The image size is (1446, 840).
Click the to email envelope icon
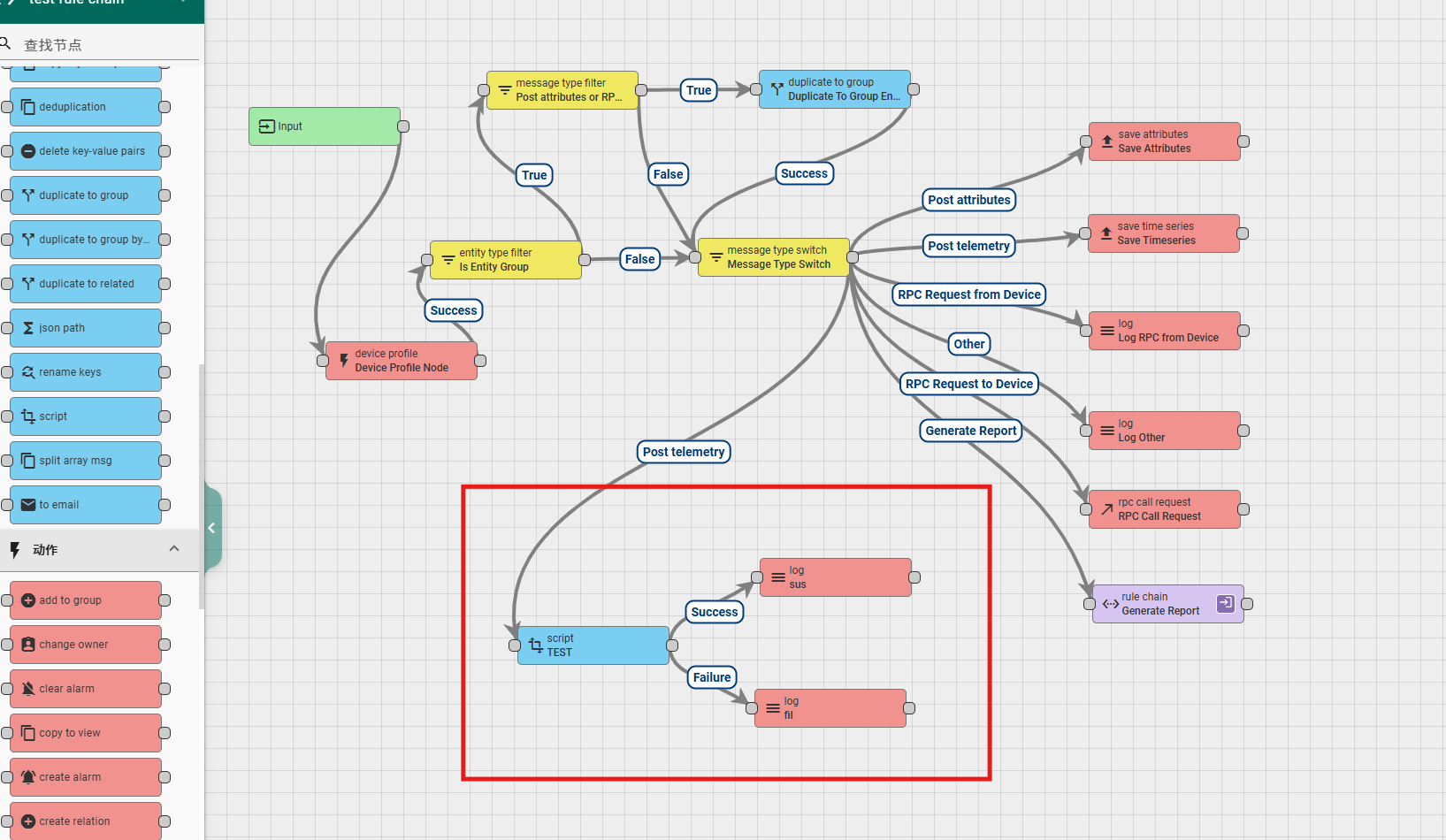pyautogui.click(x=28, y=505)
